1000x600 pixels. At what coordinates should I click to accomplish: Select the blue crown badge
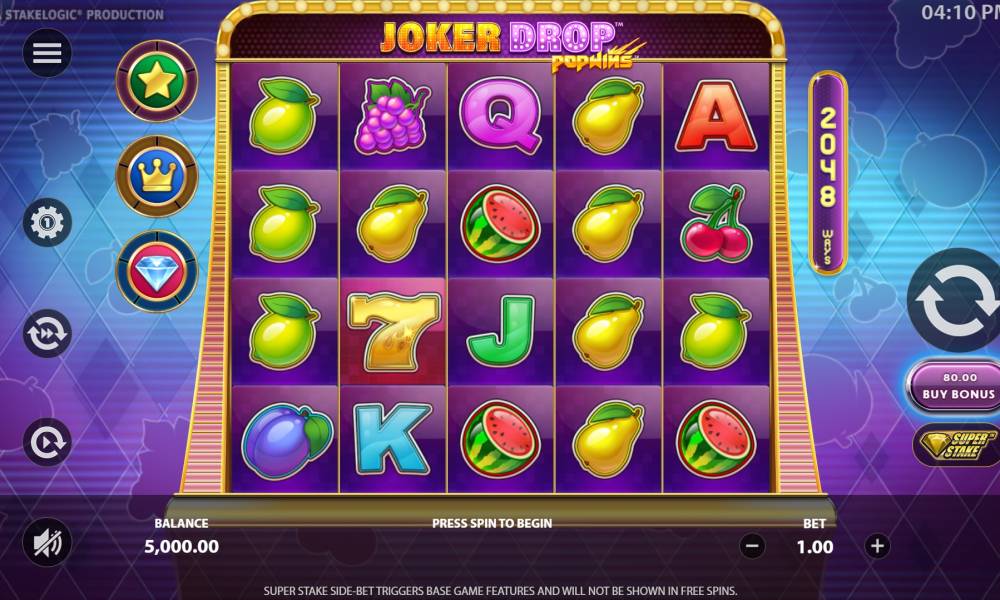pyautogui.click(x=157, y=176)
